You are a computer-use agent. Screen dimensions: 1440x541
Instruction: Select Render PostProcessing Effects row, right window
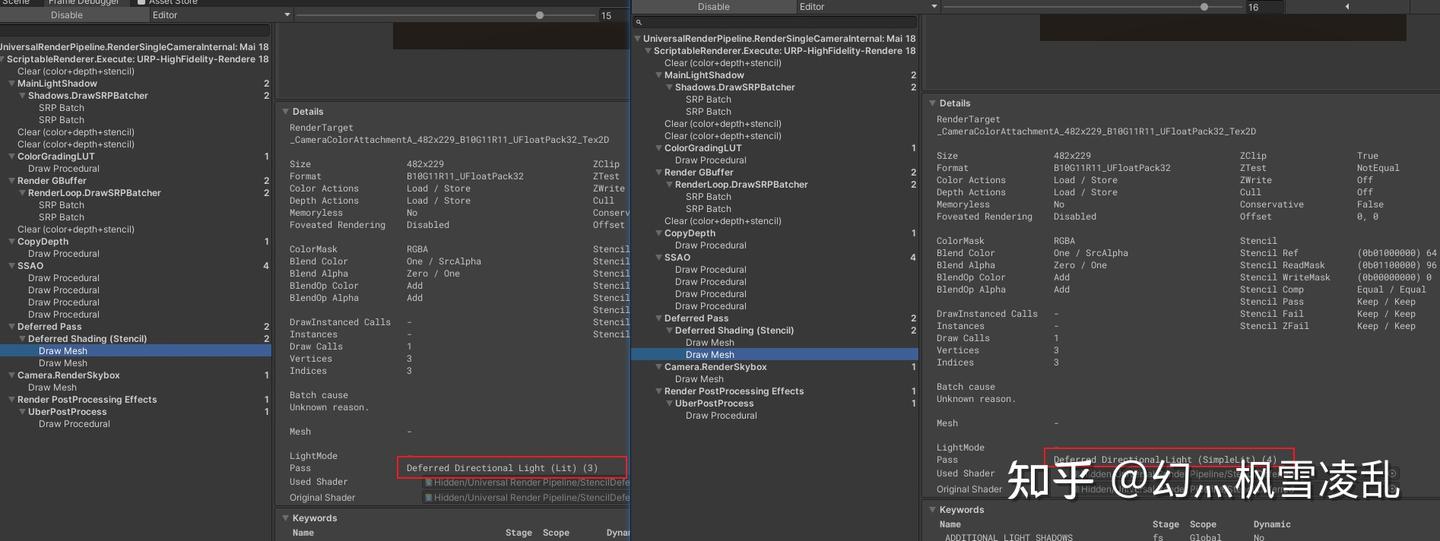tap(775, 391)
